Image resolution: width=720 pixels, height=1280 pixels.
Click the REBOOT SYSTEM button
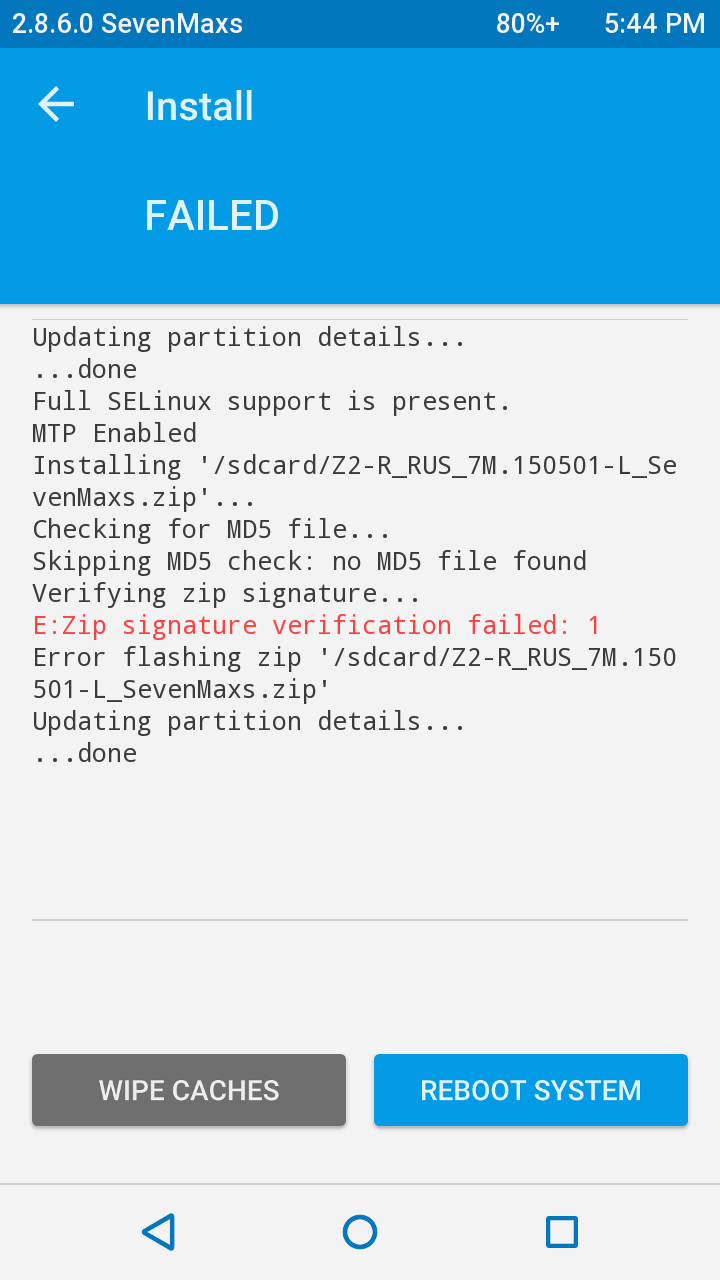pos(531,1090)
